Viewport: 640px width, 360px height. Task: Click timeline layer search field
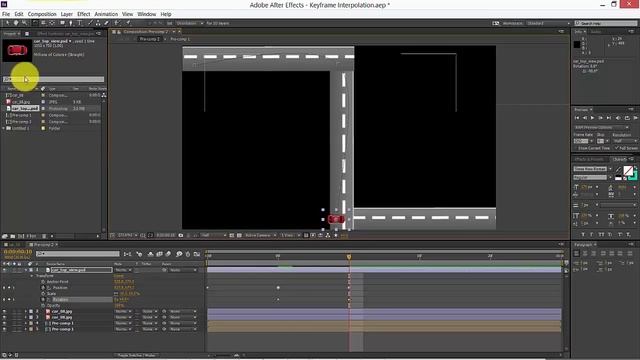tap(78, 254)
